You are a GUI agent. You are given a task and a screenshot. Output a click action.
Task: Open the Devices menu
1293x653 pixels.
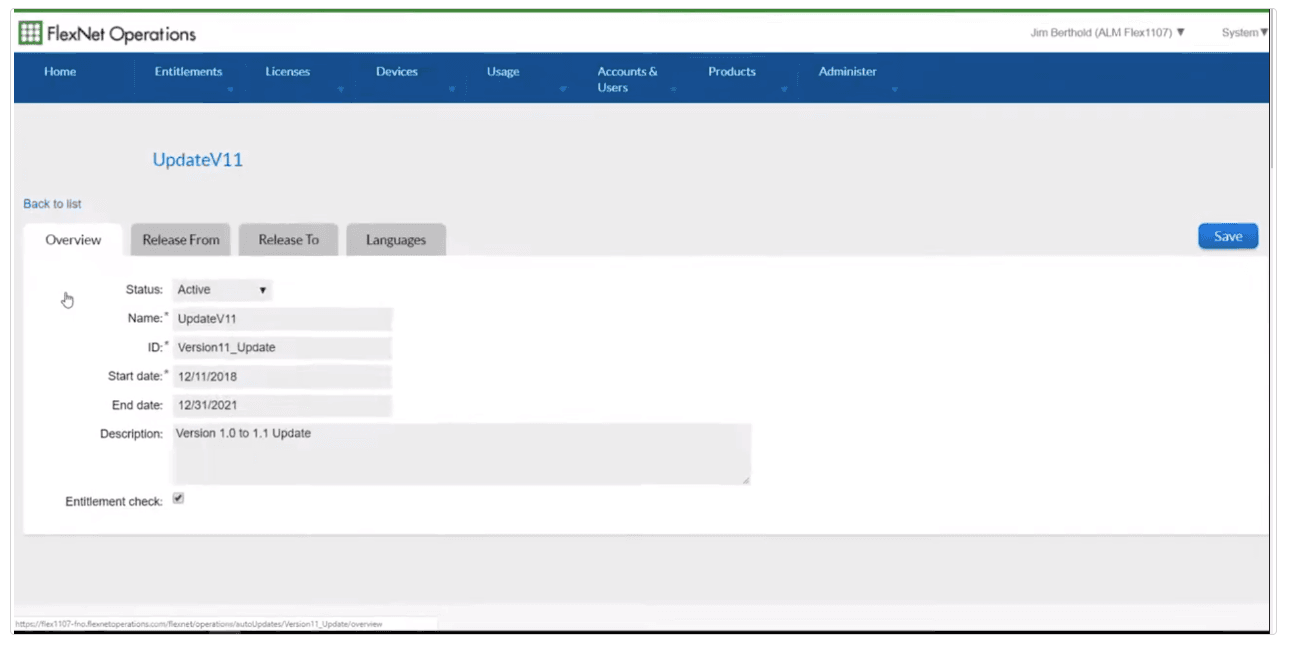[397, 72]
